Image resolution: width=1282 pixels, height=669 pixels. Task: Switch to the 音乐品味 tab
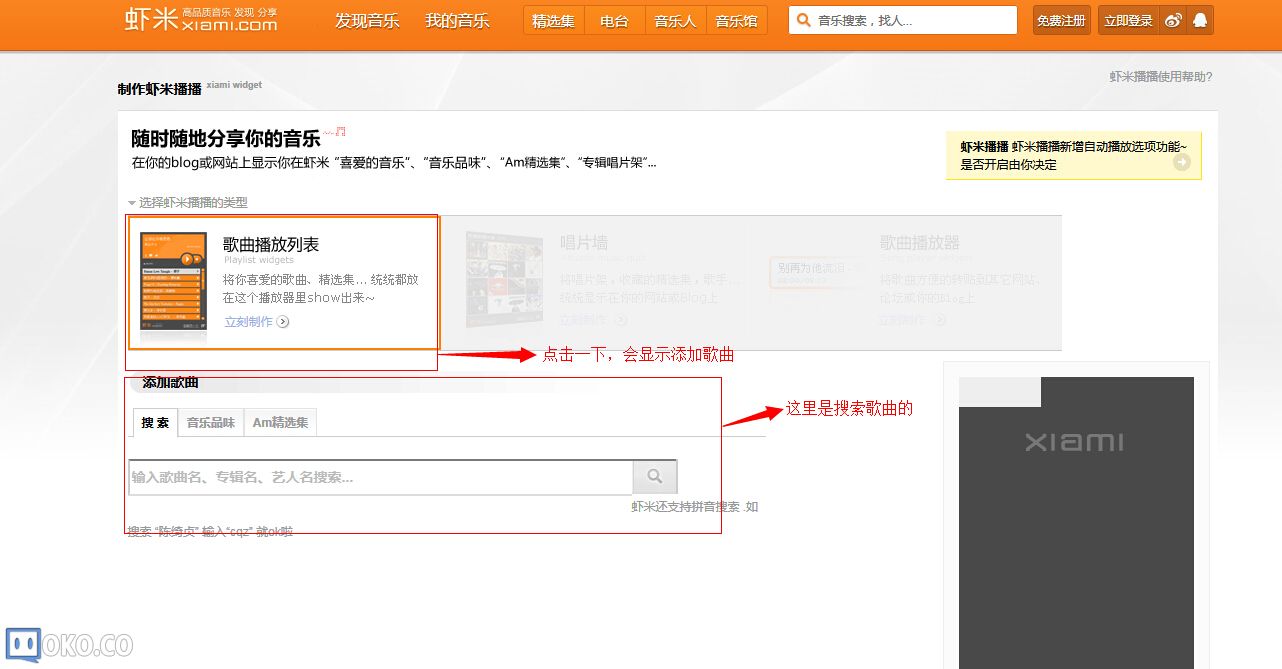point(211,423)
